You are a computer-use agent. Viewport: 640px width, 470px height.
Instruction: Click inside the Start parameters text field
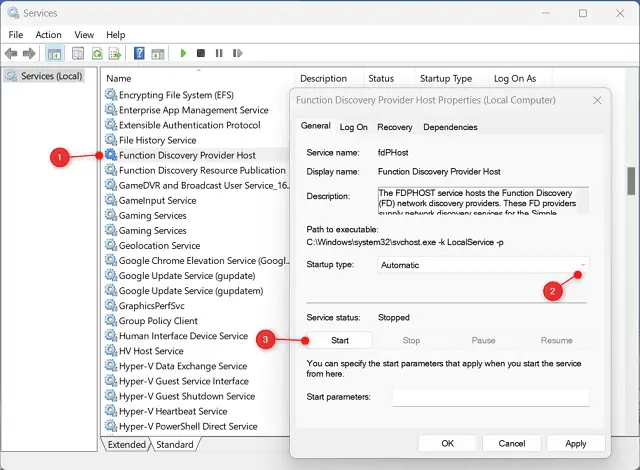click(490, 397)
